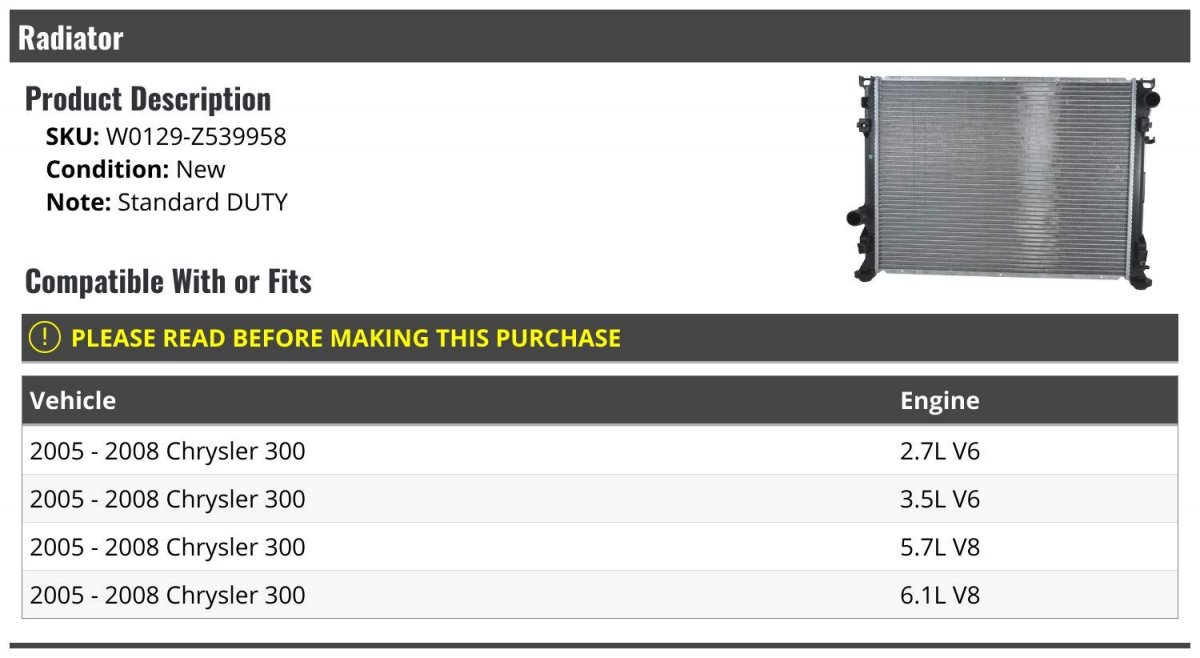The width and height of the screenshot is (1200, 658).
Task: Click the yellow exclamation warning icon
Action: 45,338
